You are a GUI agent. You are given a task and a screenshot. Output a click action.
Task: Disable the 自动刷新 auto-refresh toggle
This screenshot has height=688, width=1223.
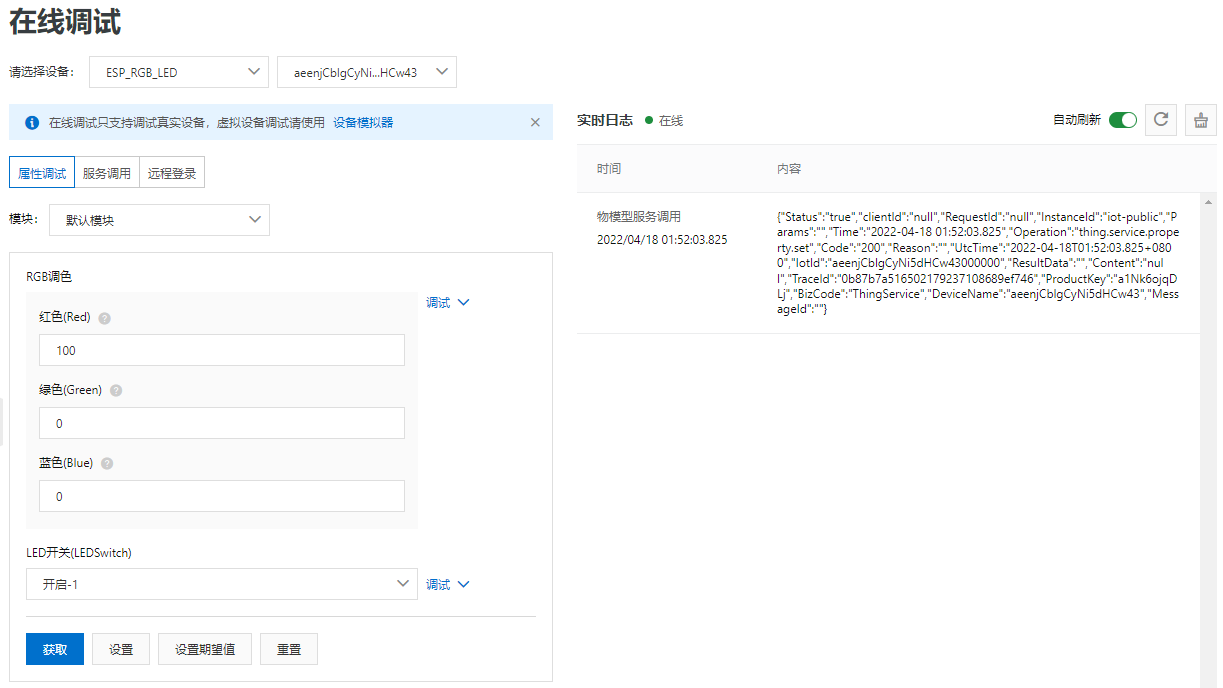(x=1121, y=119)
